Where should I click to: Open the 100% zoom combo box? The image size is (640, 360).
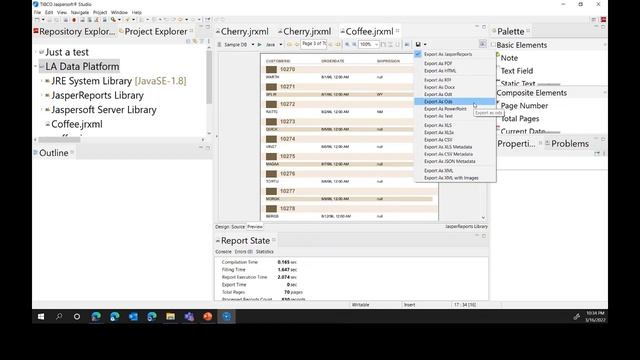click(369, 44)
